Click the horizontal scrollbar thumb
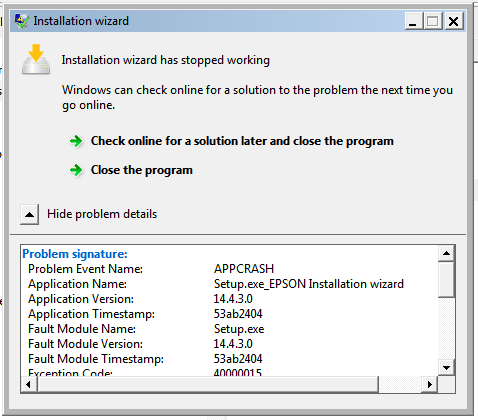The width and height of the screenshot is (478, 420). point(208,385)
